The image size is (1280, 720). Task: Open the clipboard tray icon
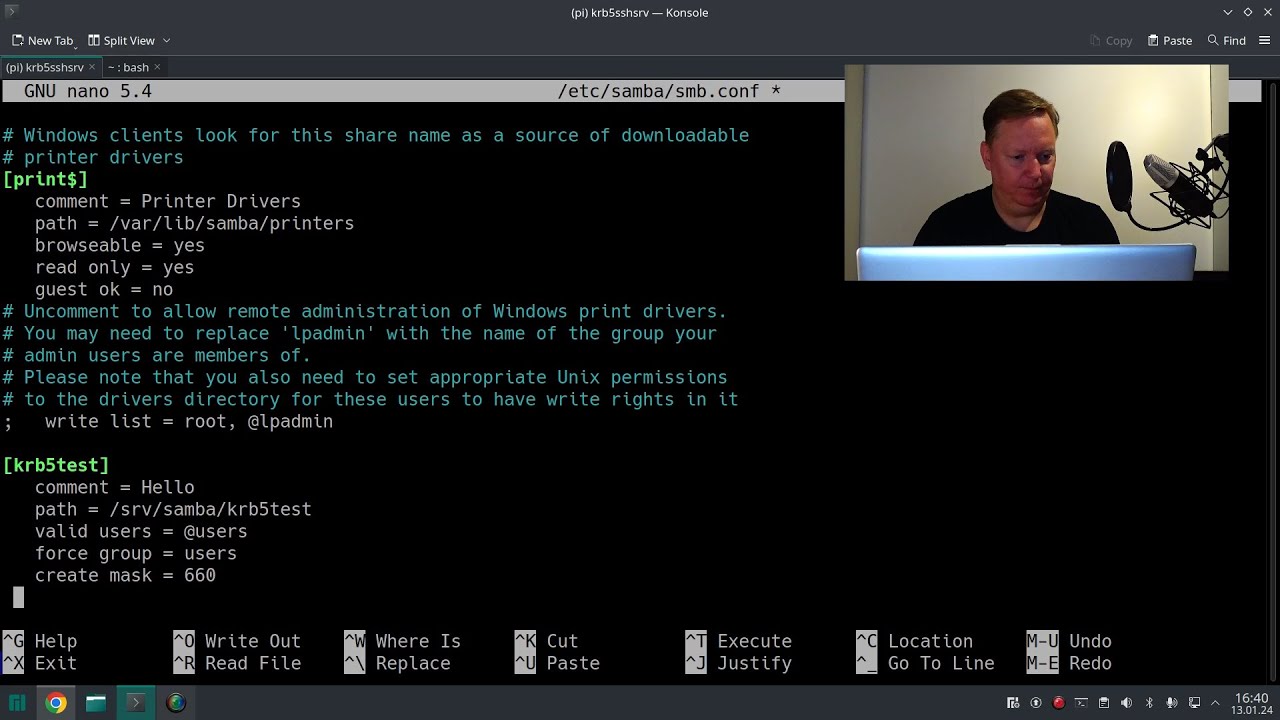coord(1104,703)
